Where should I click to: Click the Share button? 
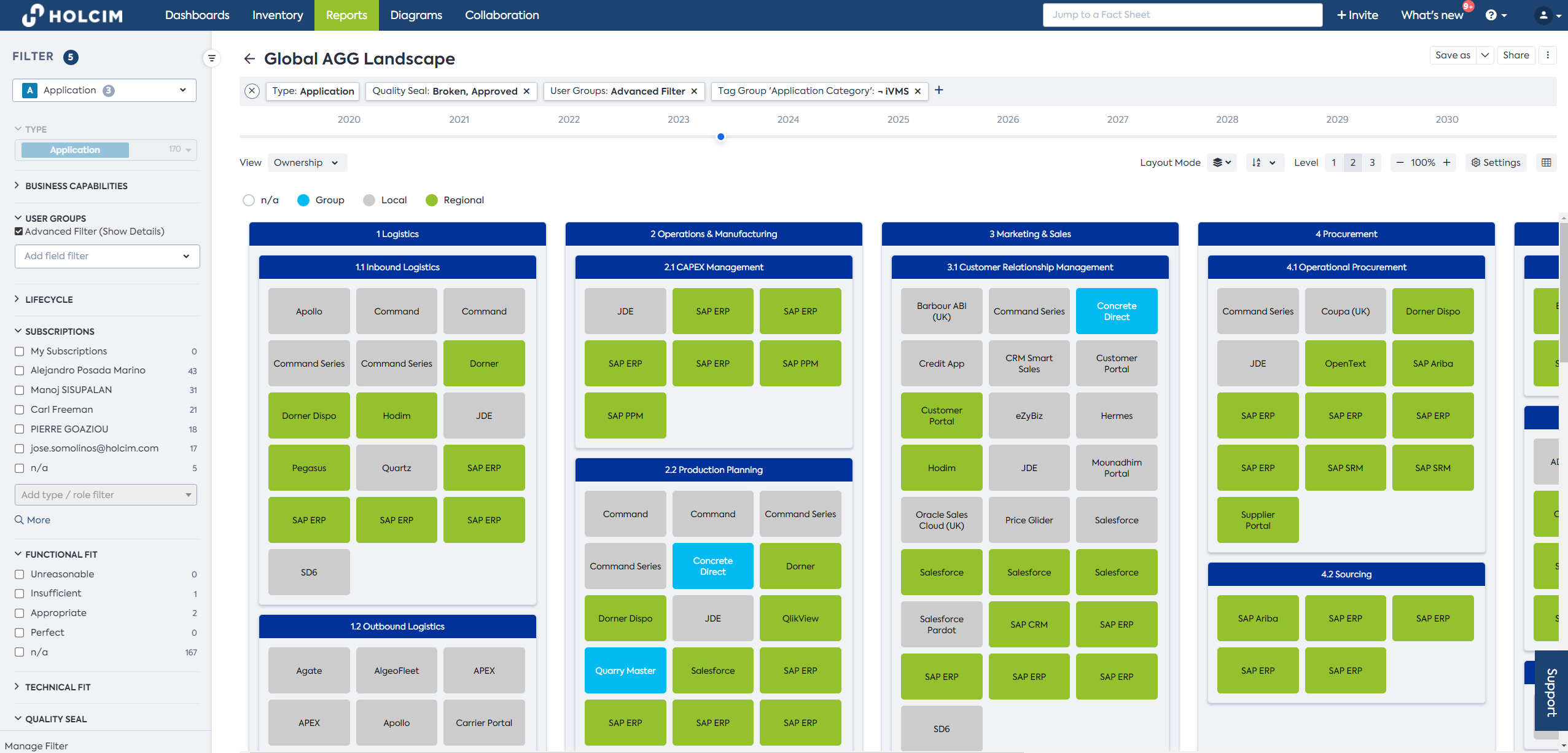[x=1516, y=55]
